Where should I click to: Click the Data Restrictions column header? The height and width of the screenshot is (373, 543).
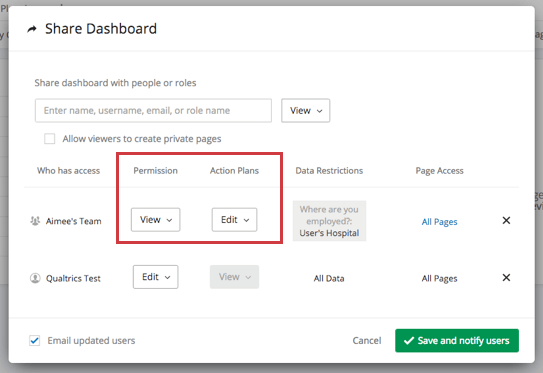tap(329, 171)
